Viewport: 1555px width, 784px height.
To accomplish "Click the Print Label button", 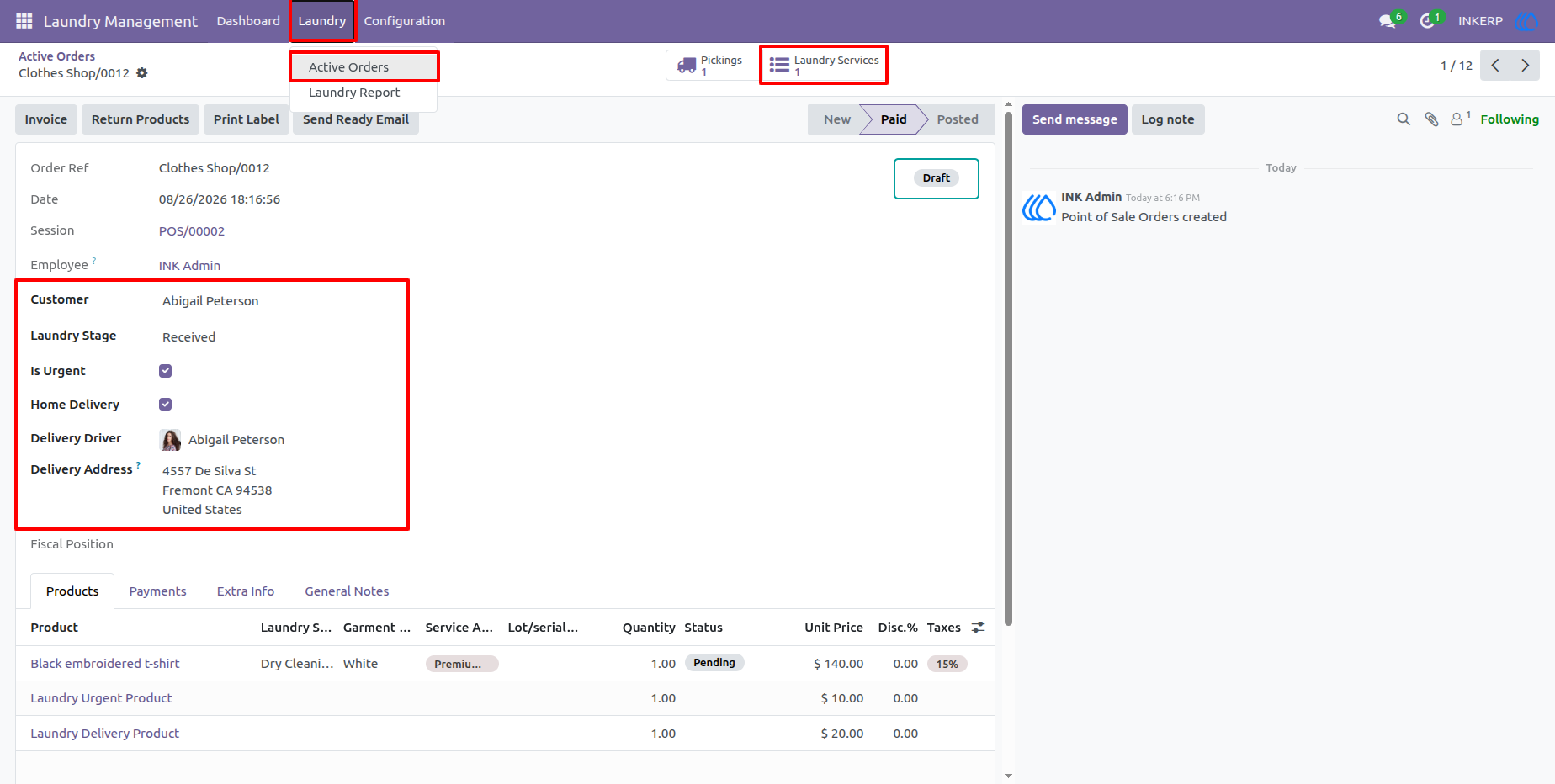I will coord(247,119).
